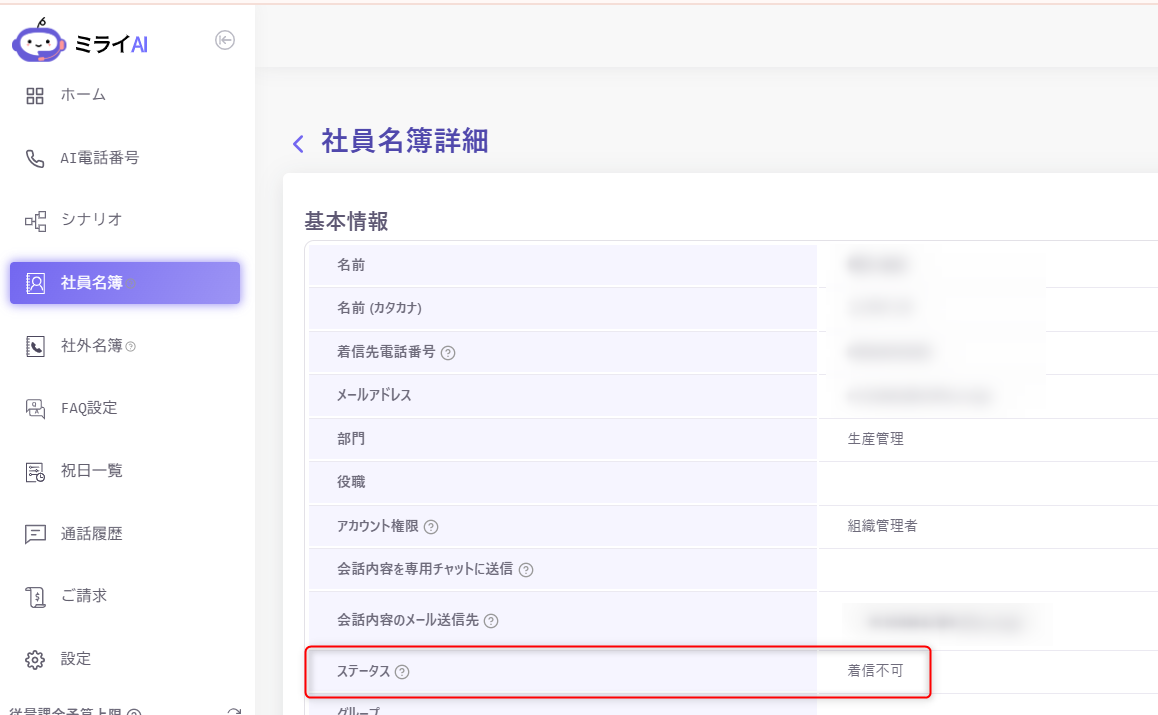Show the ステータス help tooltip icon
1158x715 pixels.
click(402, 672)
